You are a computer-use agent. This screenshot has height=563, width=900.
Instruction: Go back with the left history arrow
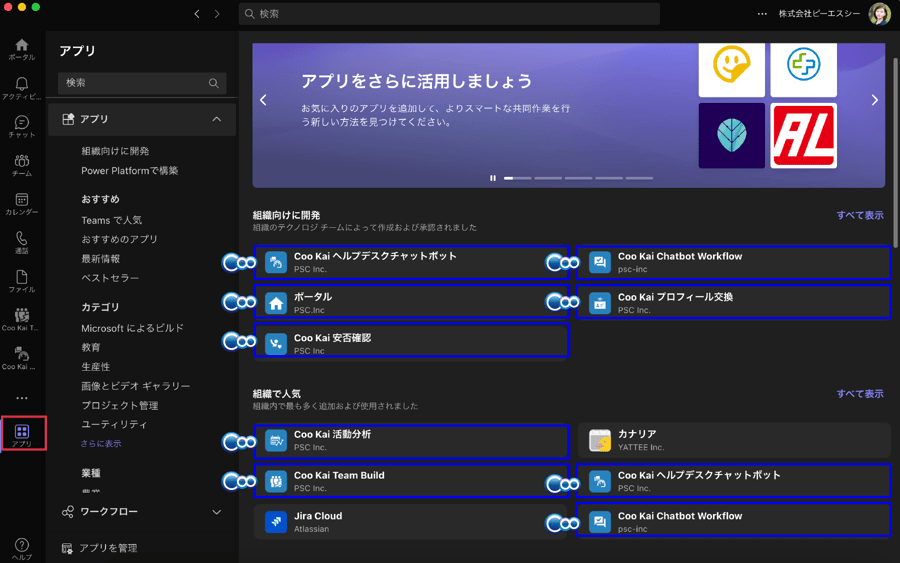tap(197, 14)
